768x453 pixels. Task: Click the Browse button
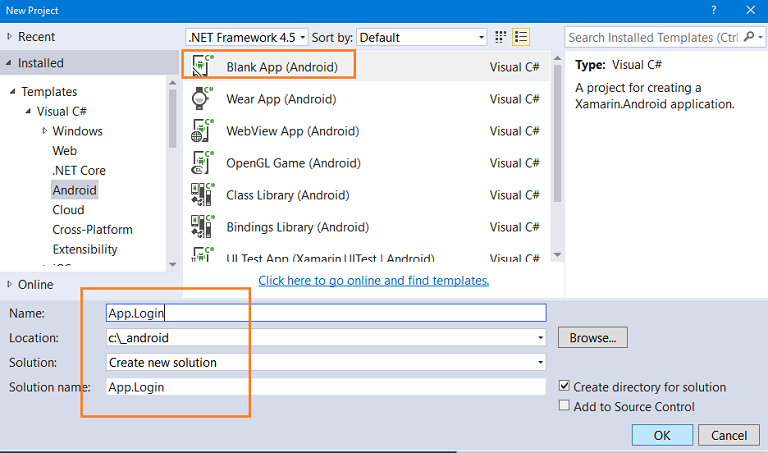[592, 338]
